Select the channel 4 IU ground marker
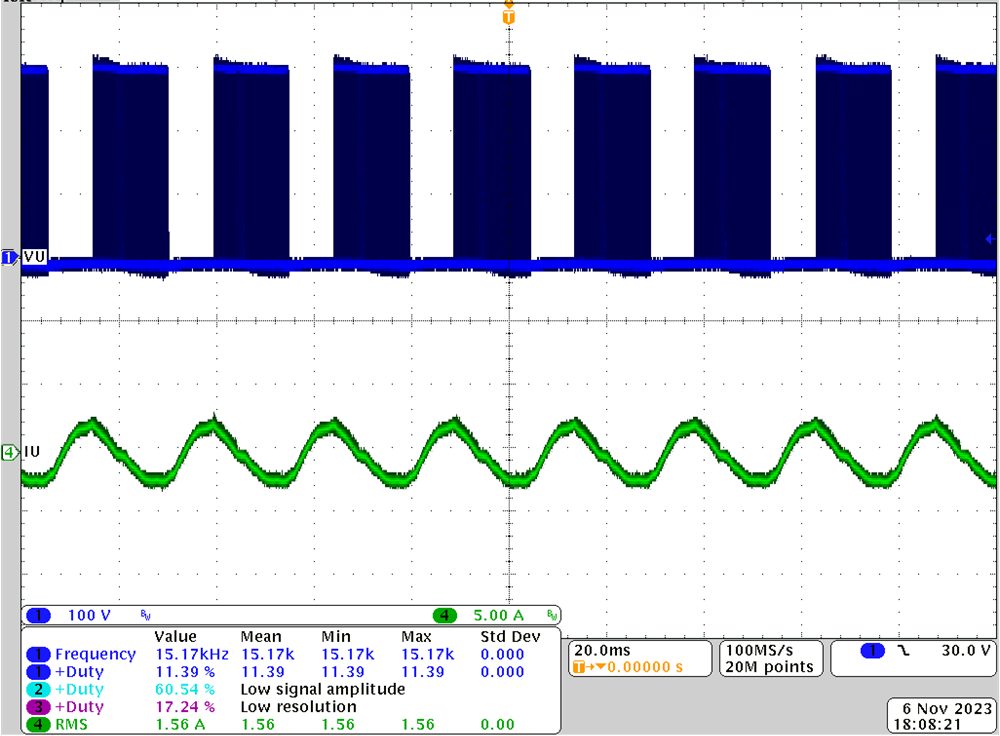1000x736 pixels. 10,453
